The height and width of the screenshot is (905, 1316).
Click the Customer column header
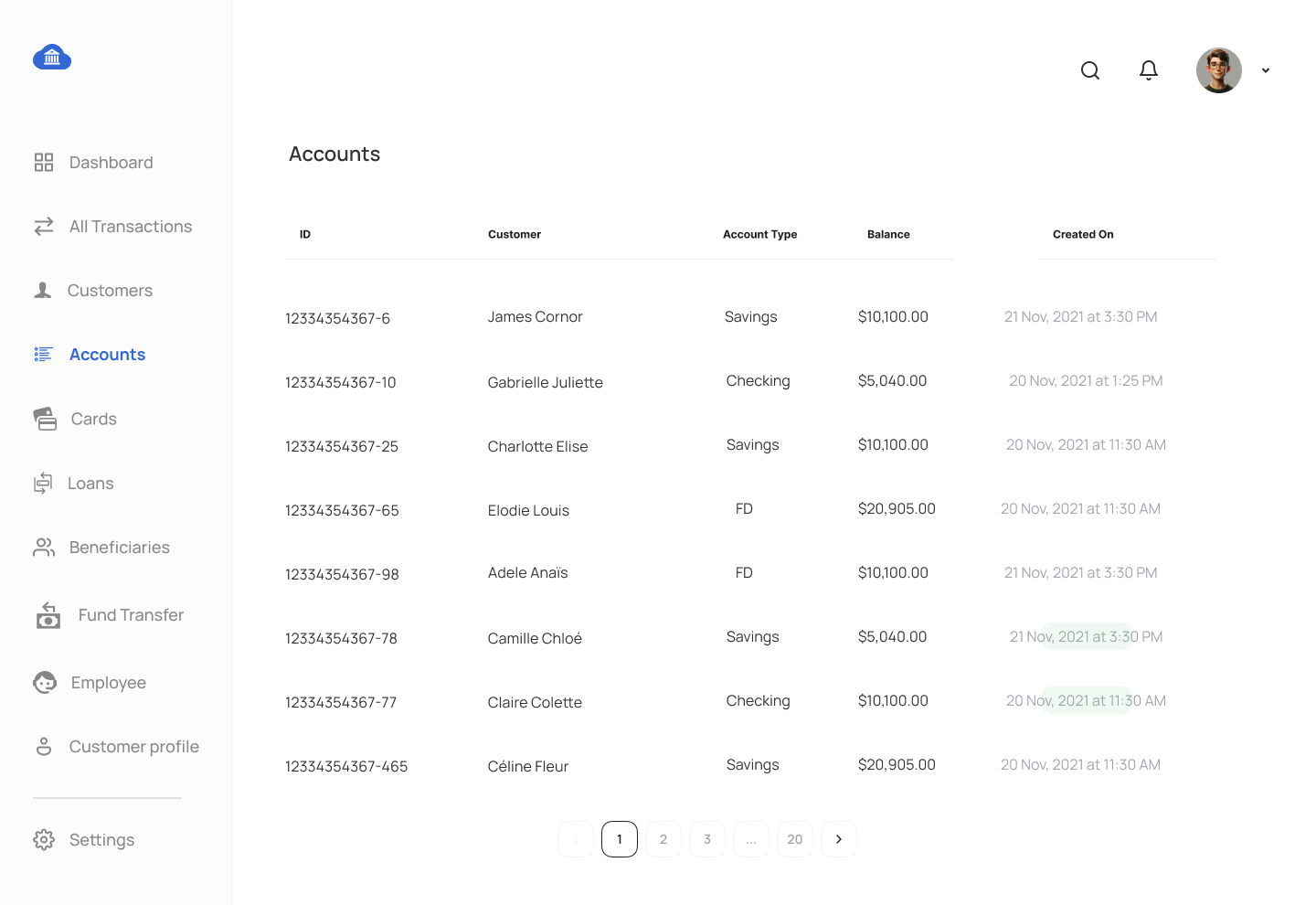tap(515, 235)
